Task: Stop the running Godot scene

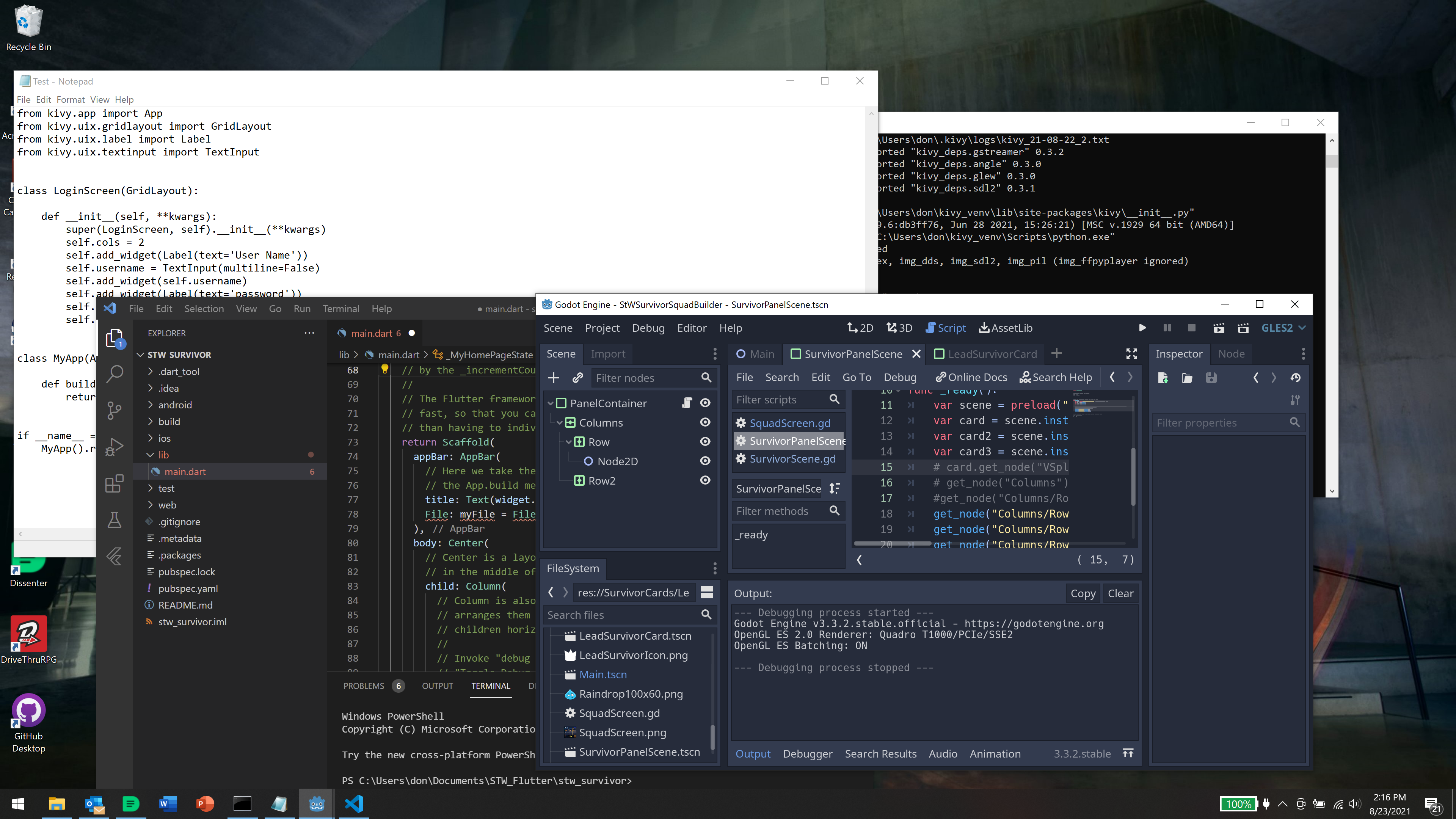Action: pos(1191,328)
